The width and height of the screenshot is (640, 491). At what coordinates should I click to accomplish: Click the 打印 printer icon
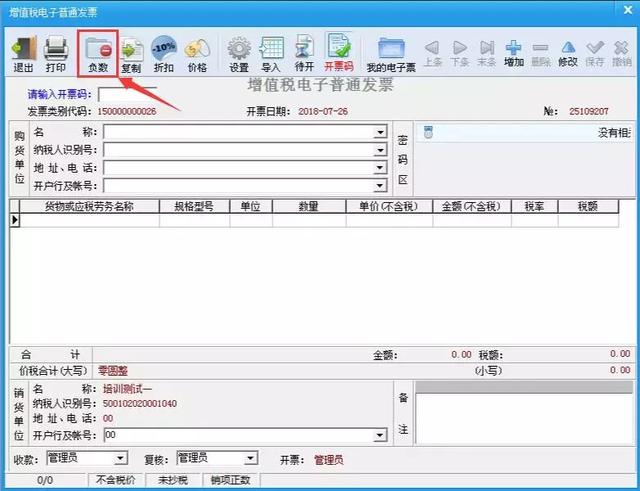click(56, 54)
